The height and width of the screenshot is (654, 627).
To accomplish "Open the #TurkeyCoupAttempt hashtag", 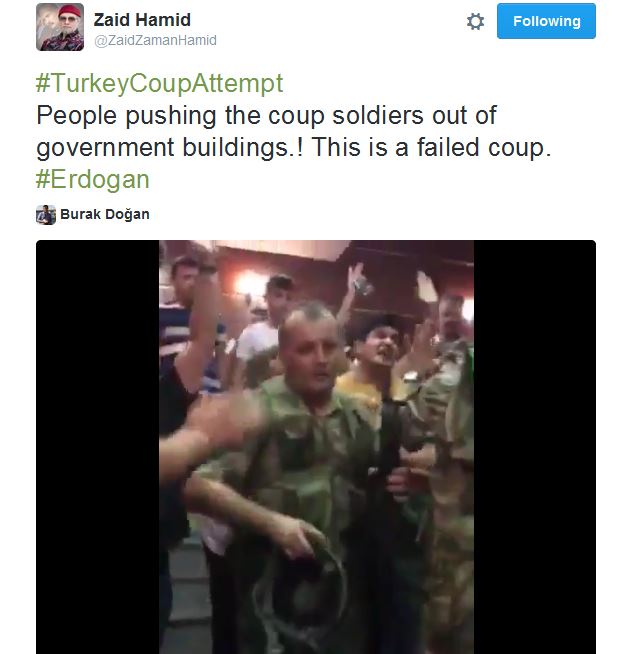I will (159, 83).
